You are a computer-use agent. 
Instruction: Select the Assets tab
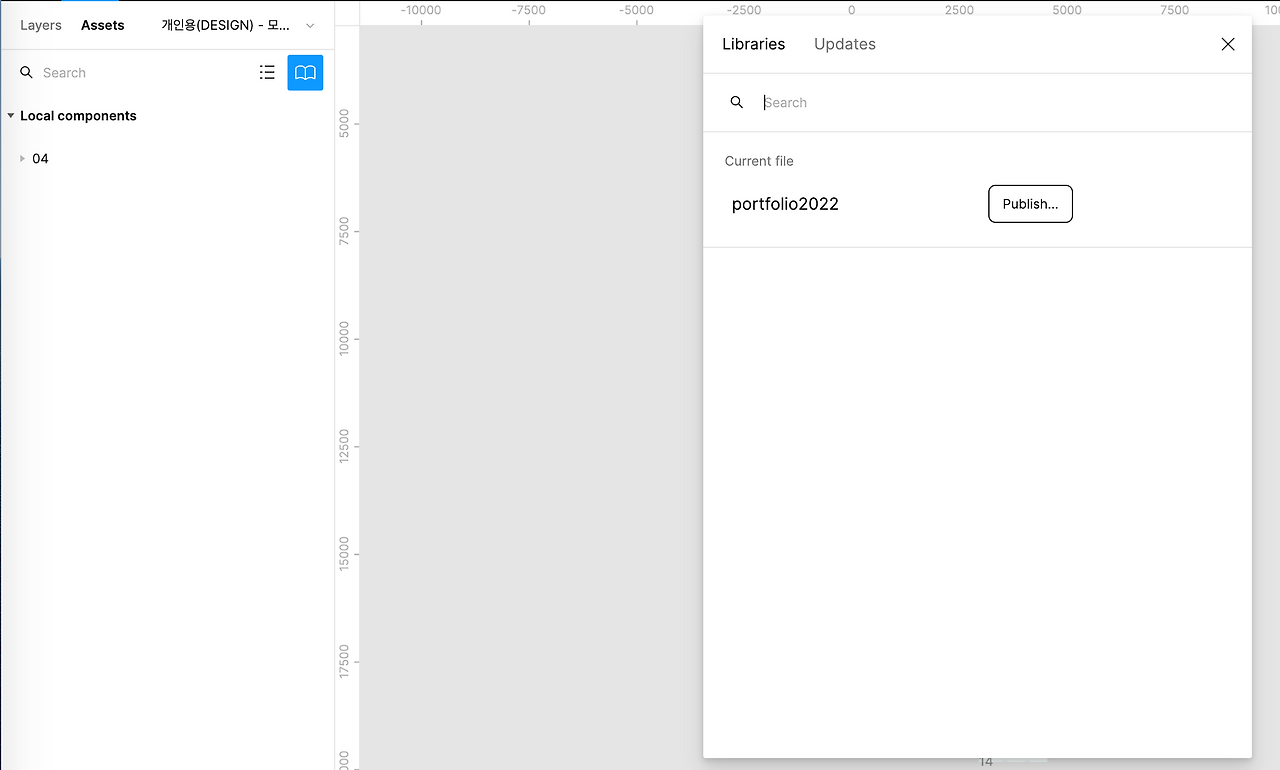[103, 25]
